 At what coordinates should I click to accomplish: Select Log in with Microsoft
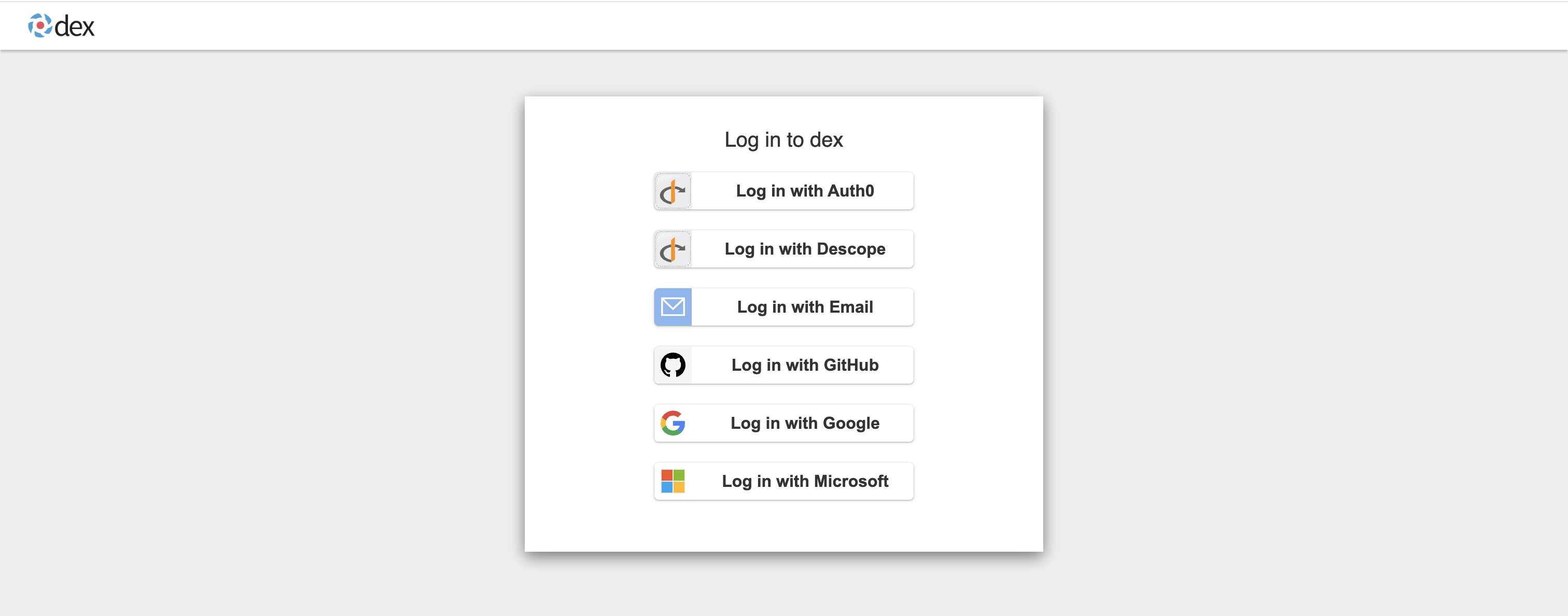coord(805,481)
